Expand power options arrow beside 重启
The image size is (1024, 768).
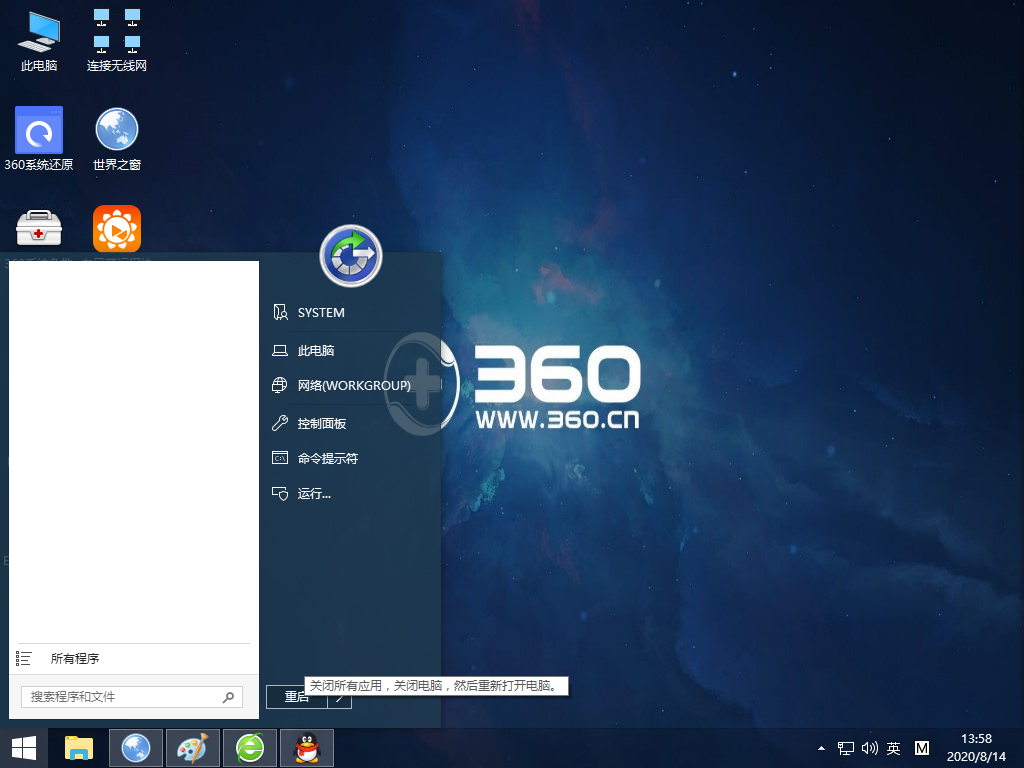pyautogui.click(x=340, y=697)
